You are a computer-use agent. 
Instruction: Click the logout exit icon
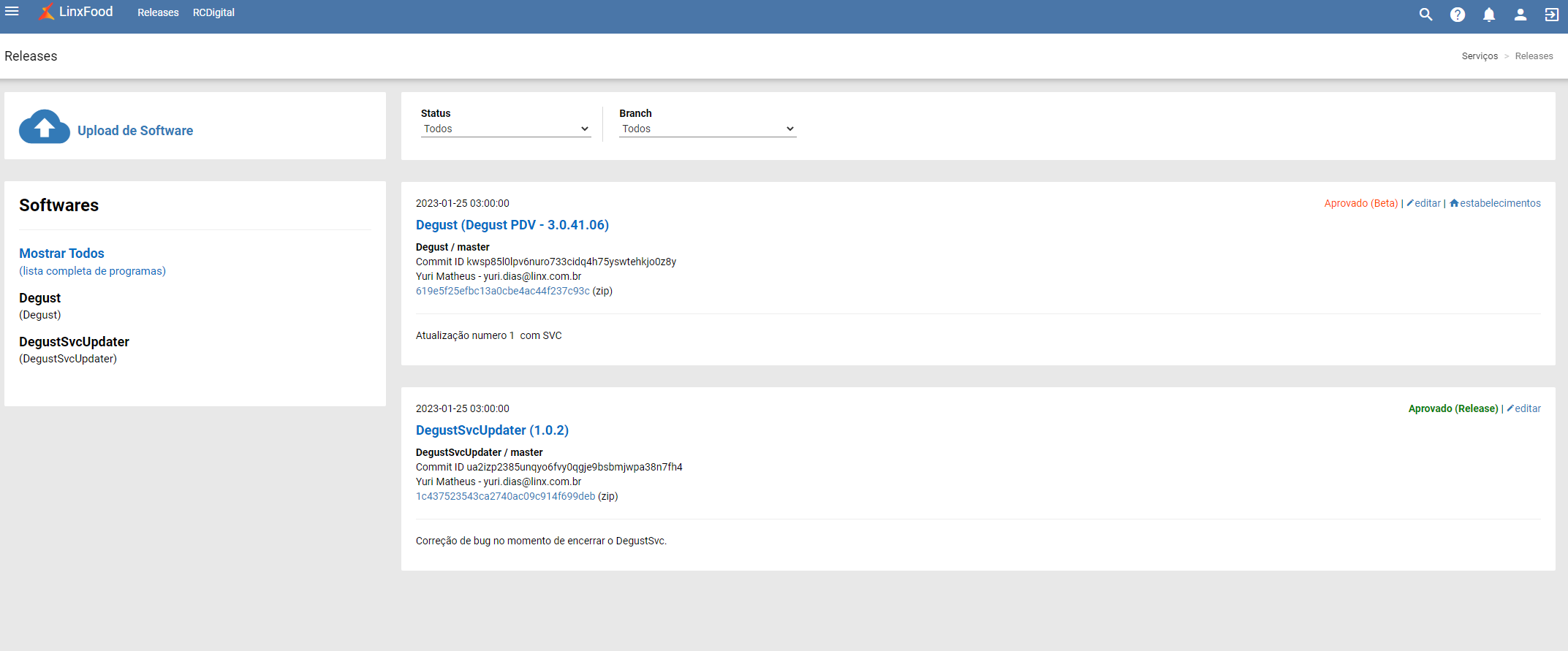(1552, 15)
